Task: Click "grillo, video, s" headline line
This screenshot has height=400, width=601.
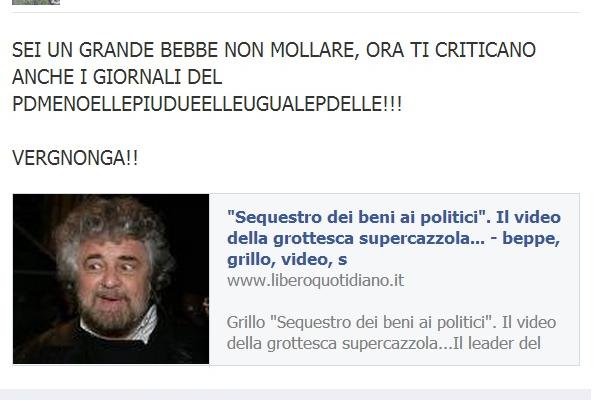Action: click(x=287, y=259)
